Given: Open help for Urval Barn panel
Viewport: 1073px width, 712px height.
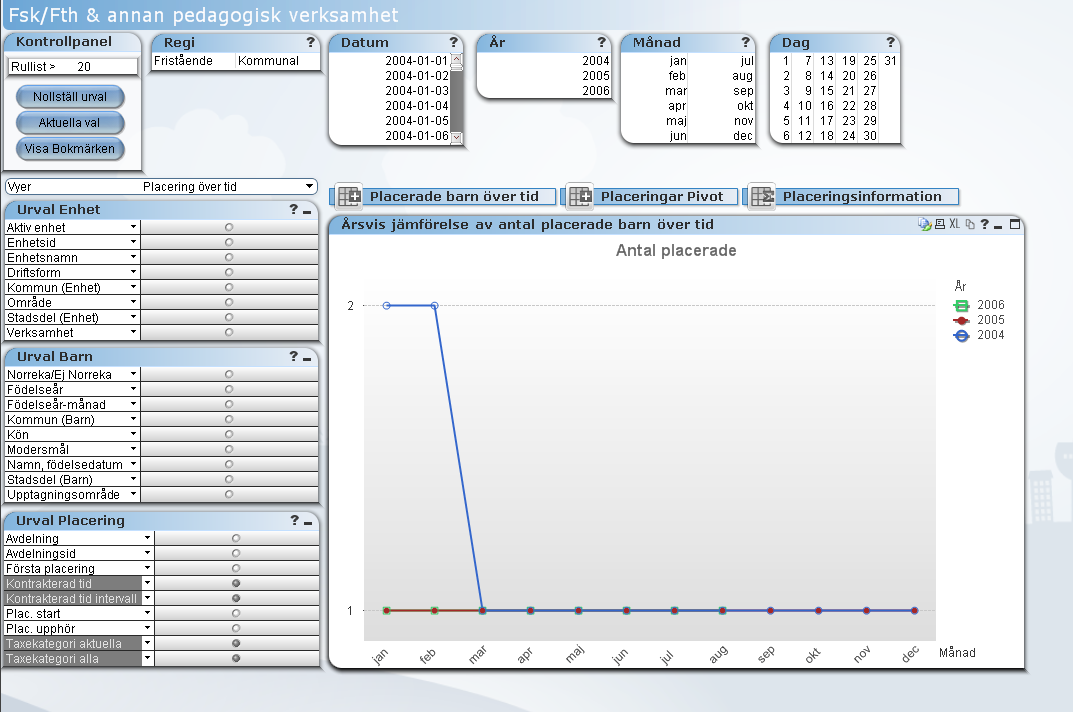Looking at the screenshot, I should point(294,356).
